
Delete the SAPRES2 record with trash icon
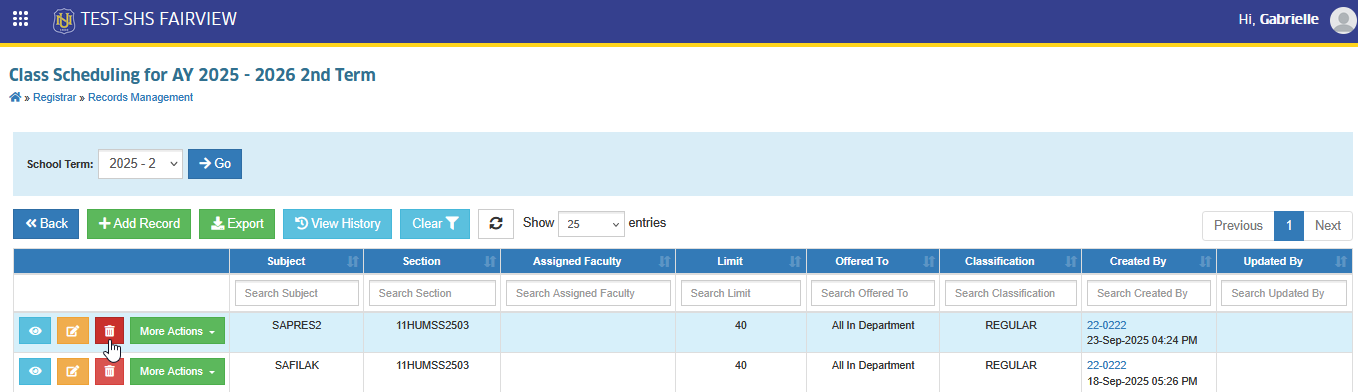click(110, 331)
